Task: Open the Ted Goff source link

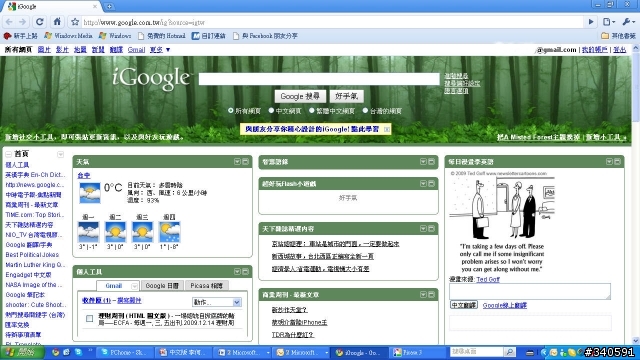Action: tap(488, 279)
